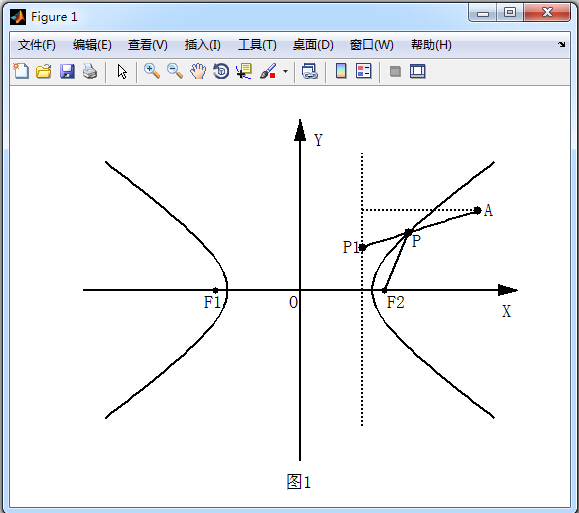Image resolution: width=579 pixels, height=513 pixels.
Task: Click the Link Plot icon
Action: (x=309, y=71)
